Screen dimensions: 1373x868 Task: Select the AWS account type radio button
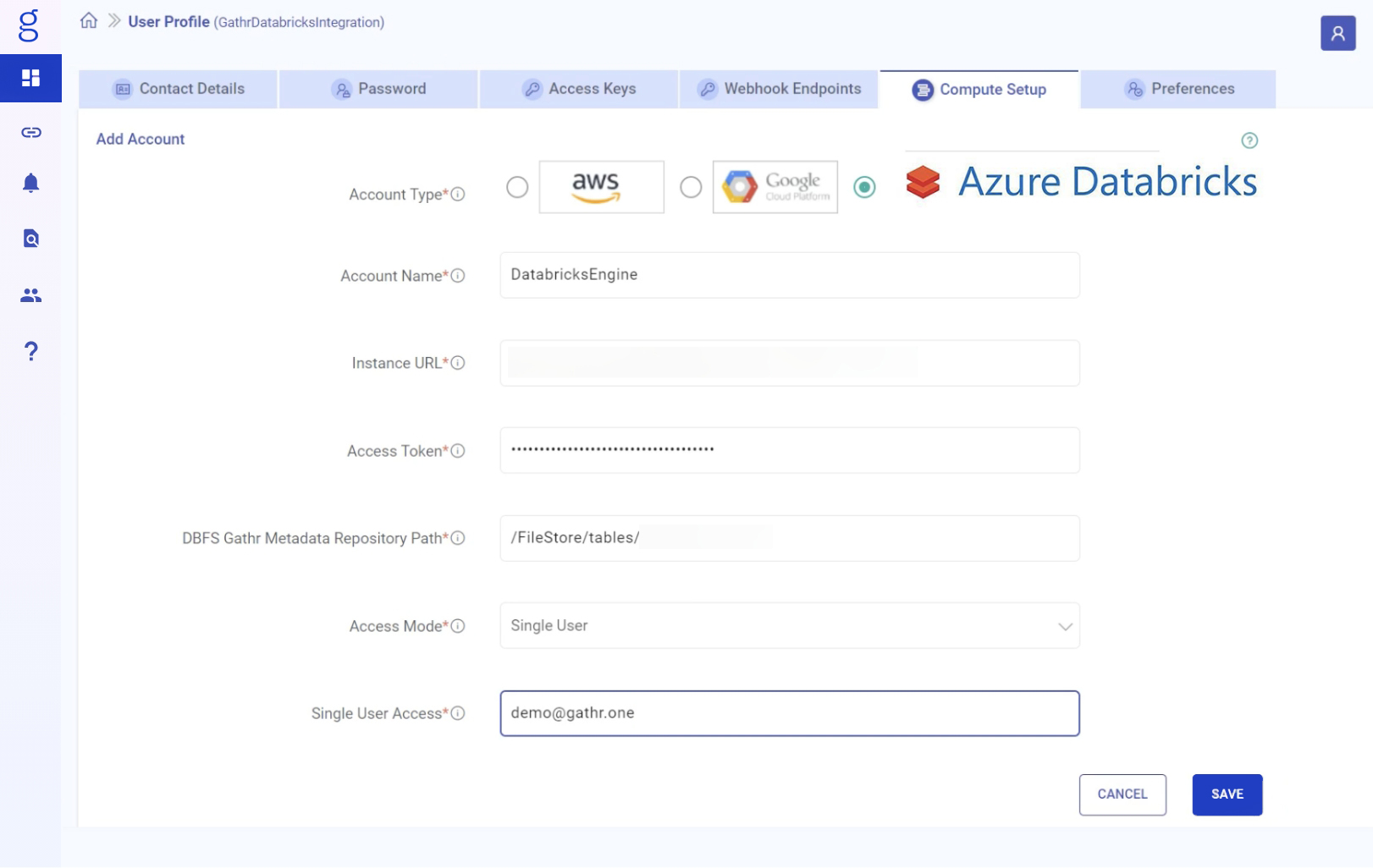click(x=517, y=187)
